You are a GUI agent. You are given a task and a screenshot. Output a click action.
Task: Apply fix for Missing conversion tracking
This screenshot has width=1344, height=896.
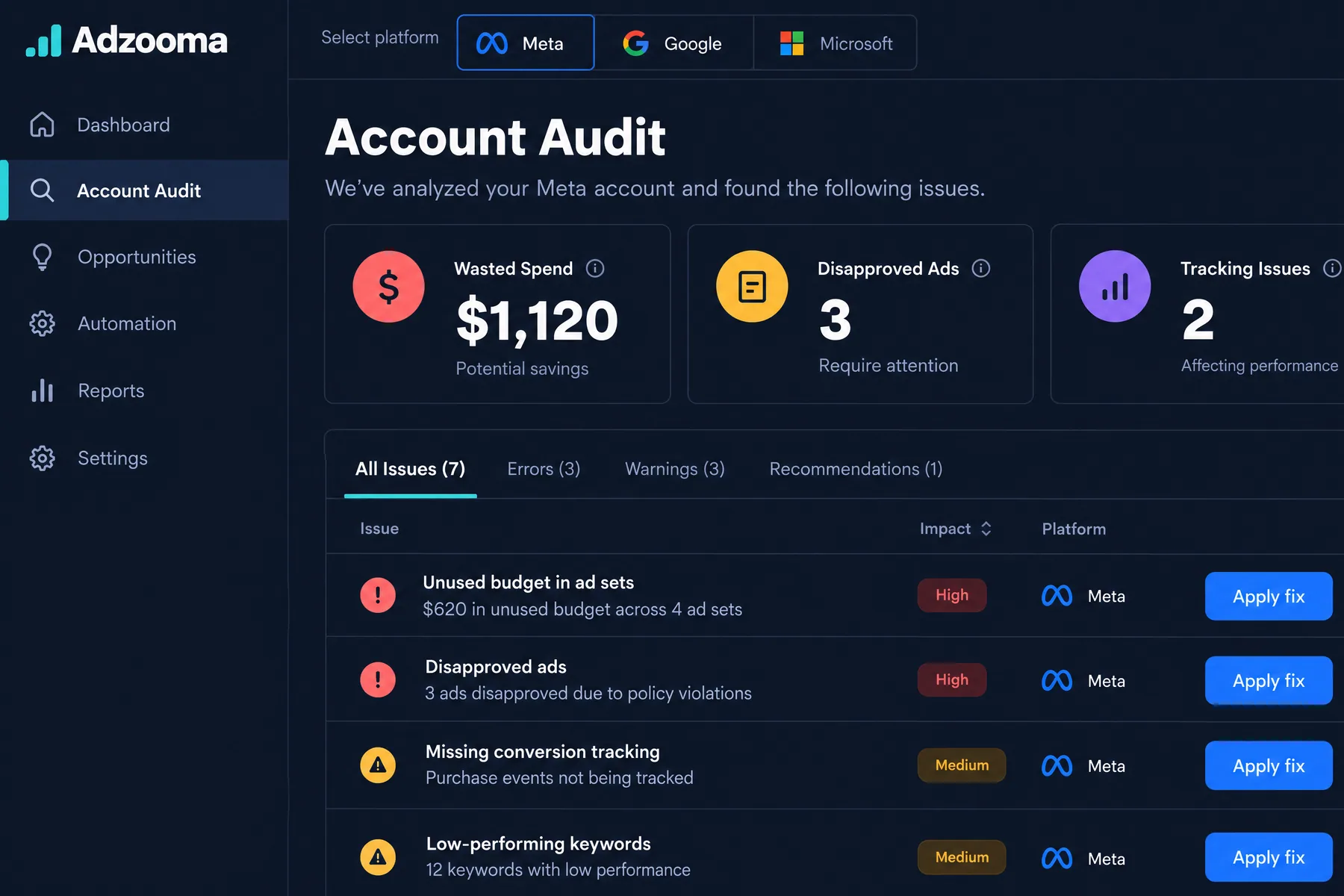pyautogui.click(x=1269, y=765)
